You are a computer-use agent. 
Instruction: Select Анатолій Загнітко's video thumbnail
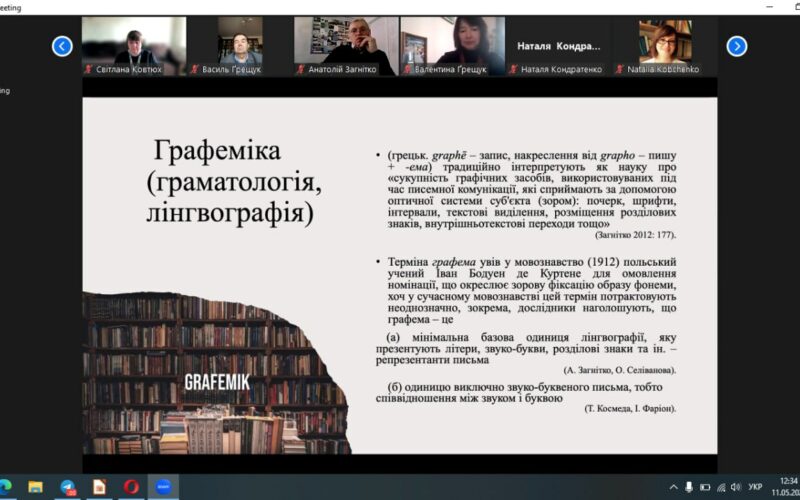click(346, 46)
